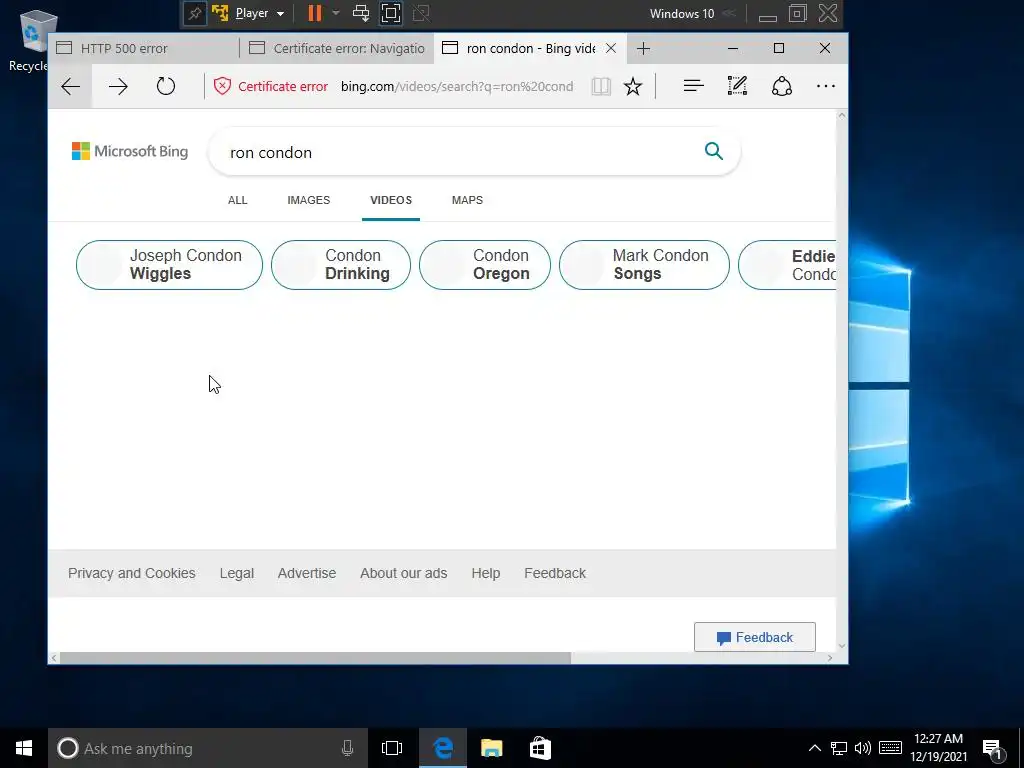
Task: Click the network tray icon
Action: [x=839, y=748]
